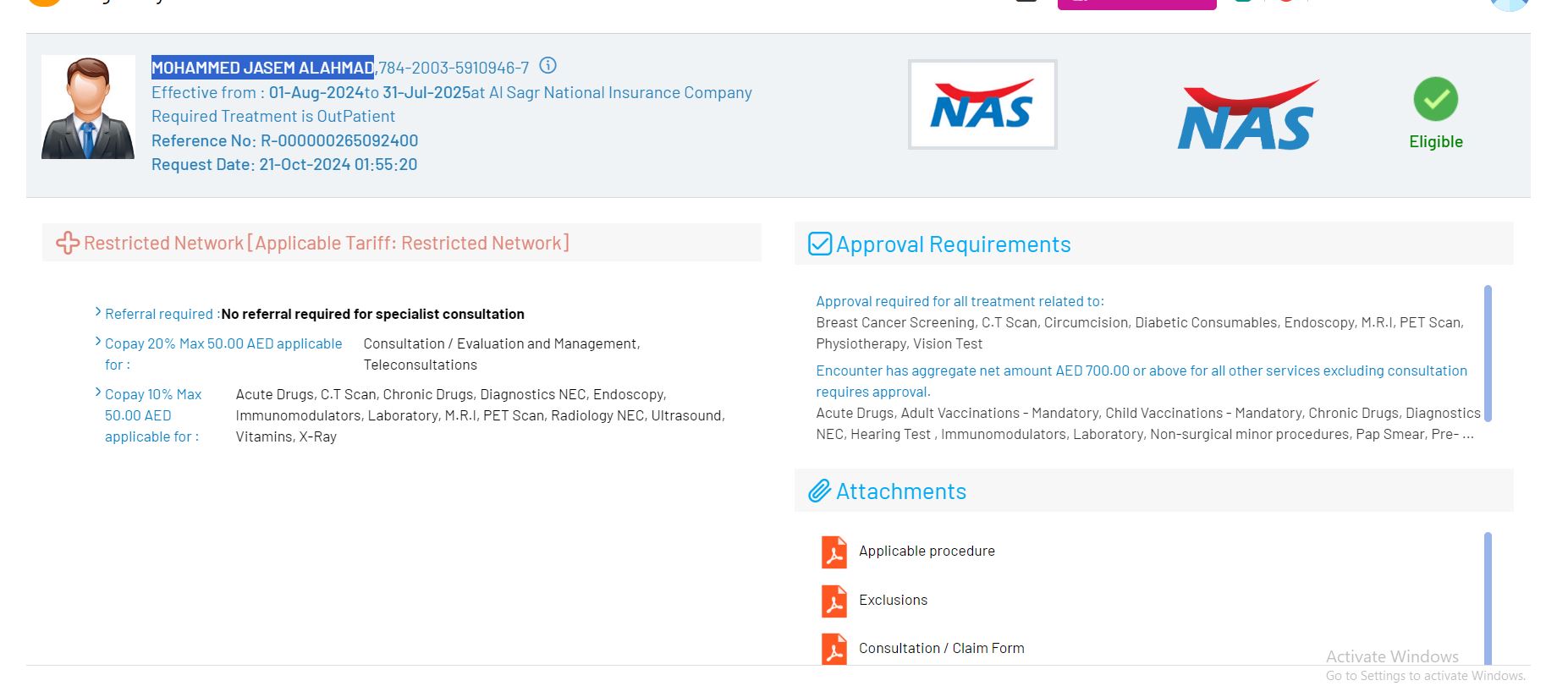Click the Approval Requirements panel scrollbar

click(1488, 353)
